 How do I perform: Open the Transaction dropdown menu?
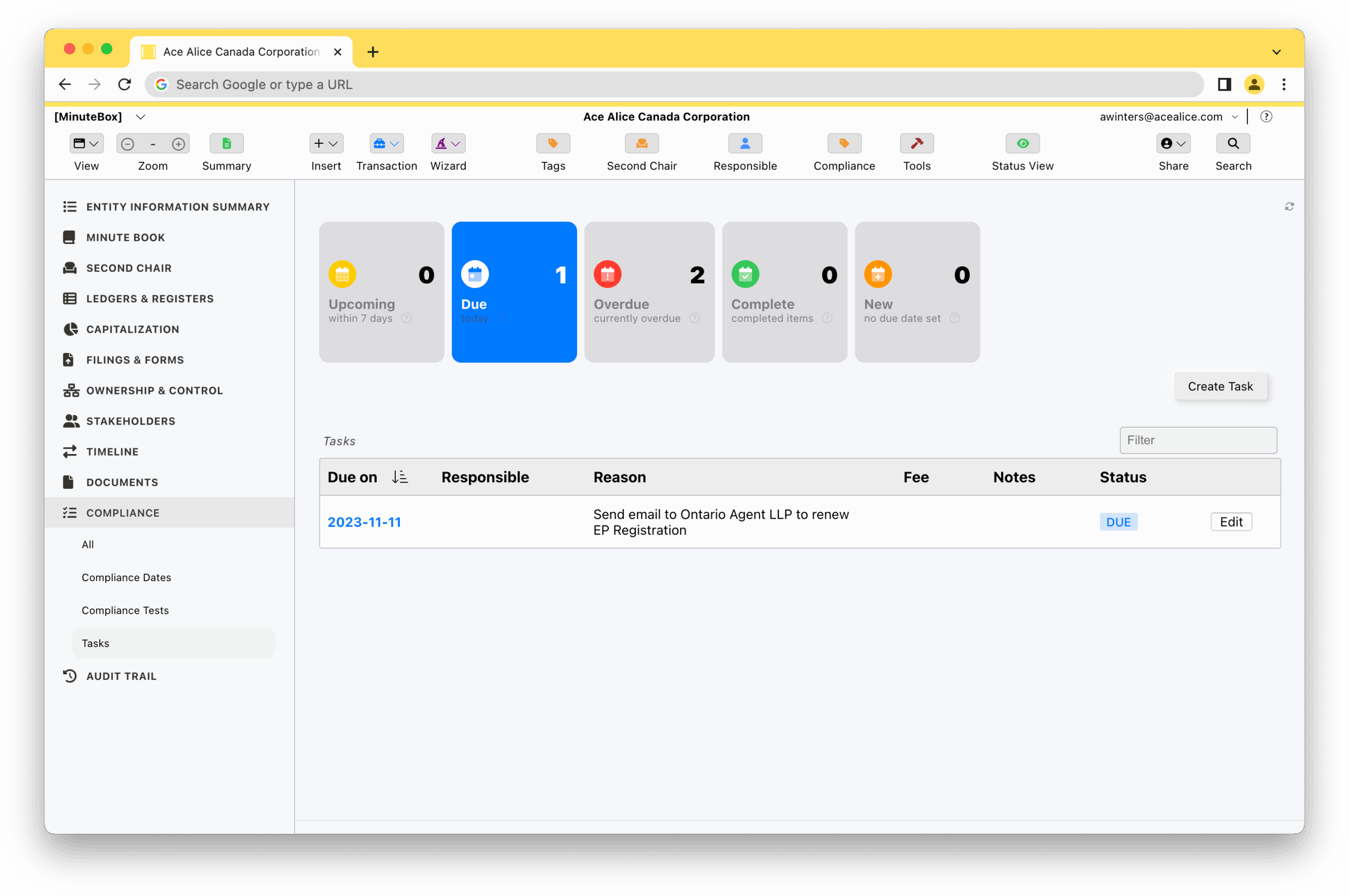(386, 143)
